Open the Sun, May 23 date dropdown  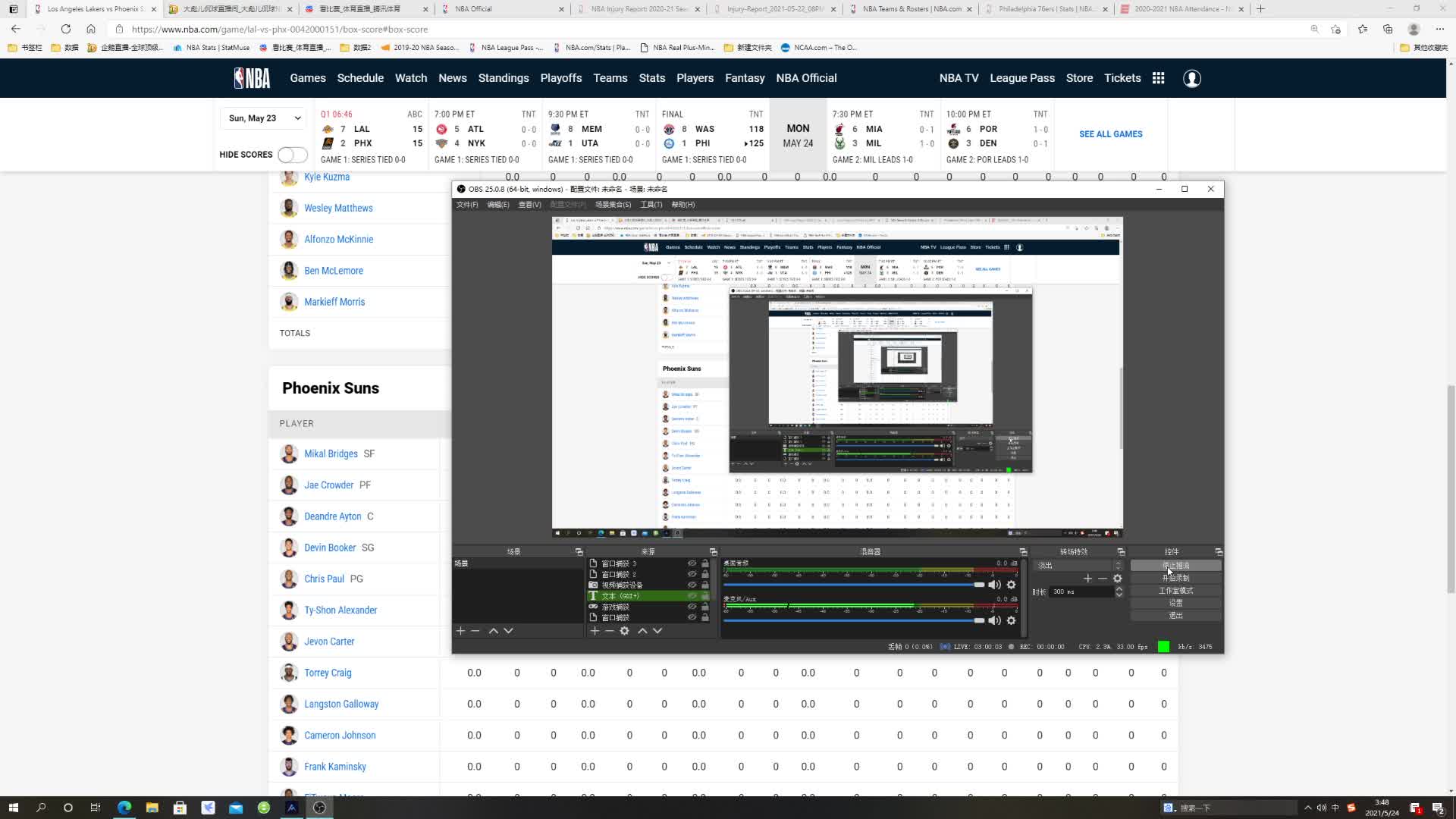point(264,118)
